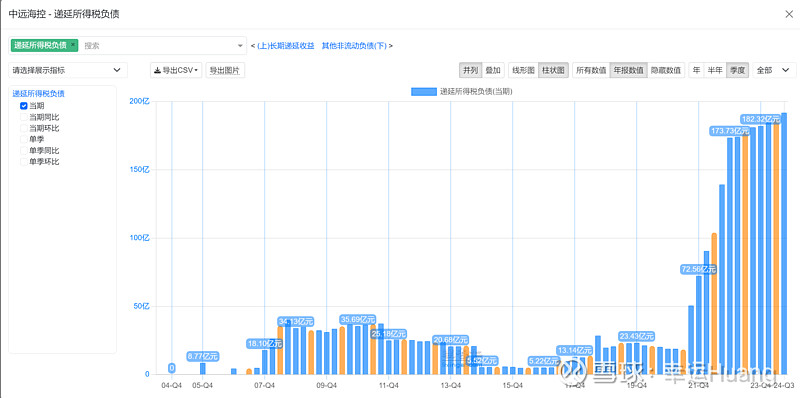Switch to 线形图 chart type
The height and width of the screenshot is (398, 800).
[x=523, y=70]
